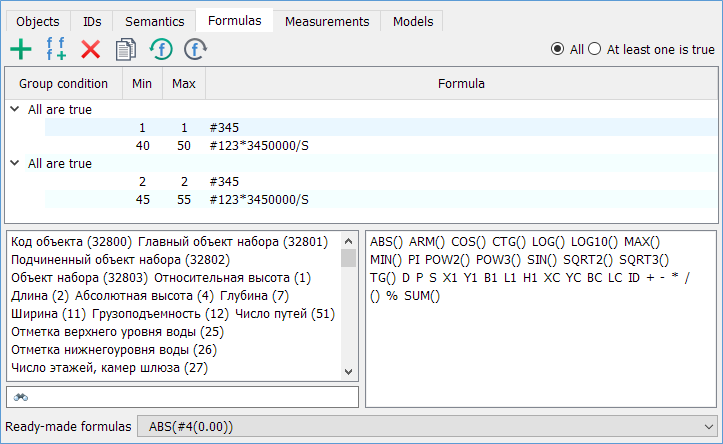Switch to the Semantics tab
This screenshot has width=723, height=444.
pyautogui.click(x=153, y=21)
